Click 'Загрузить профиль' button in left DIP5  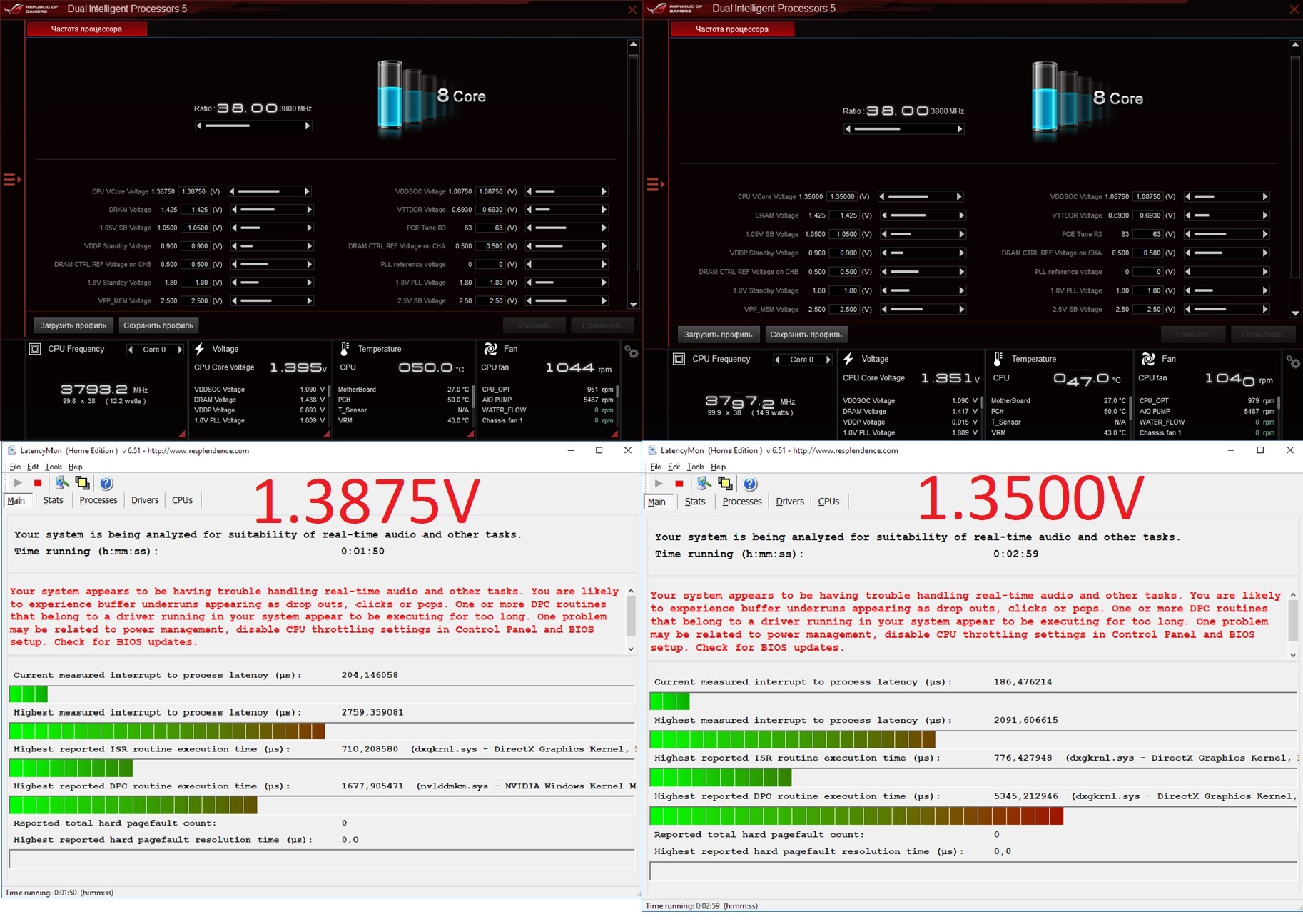pyautogui.click(x=73, y=325)
